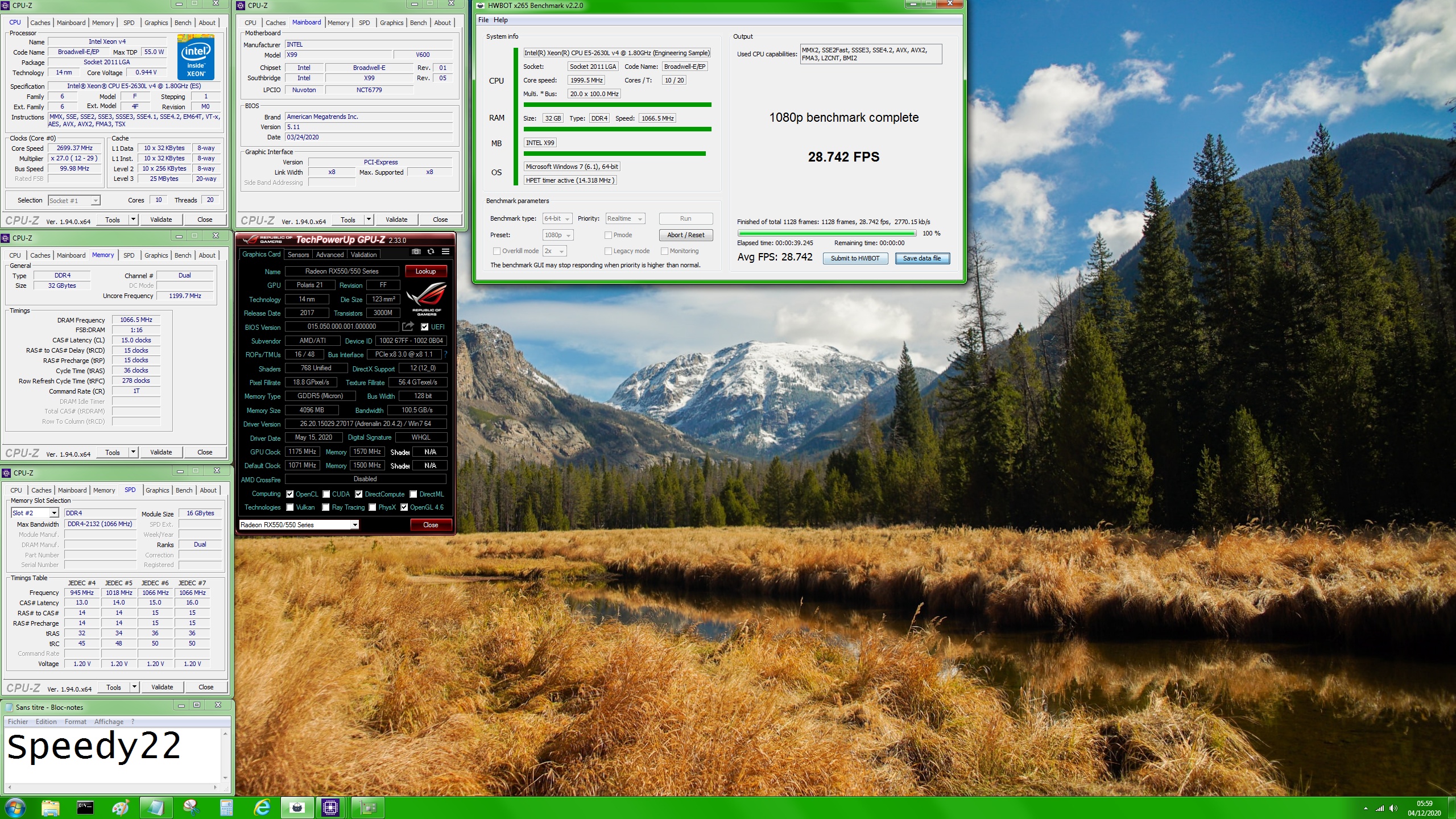Viewport: 1456px width, 819px height.
Task: Toggle the PhysX checkbox
Action: pyautogui.click(x=373, y=507)
